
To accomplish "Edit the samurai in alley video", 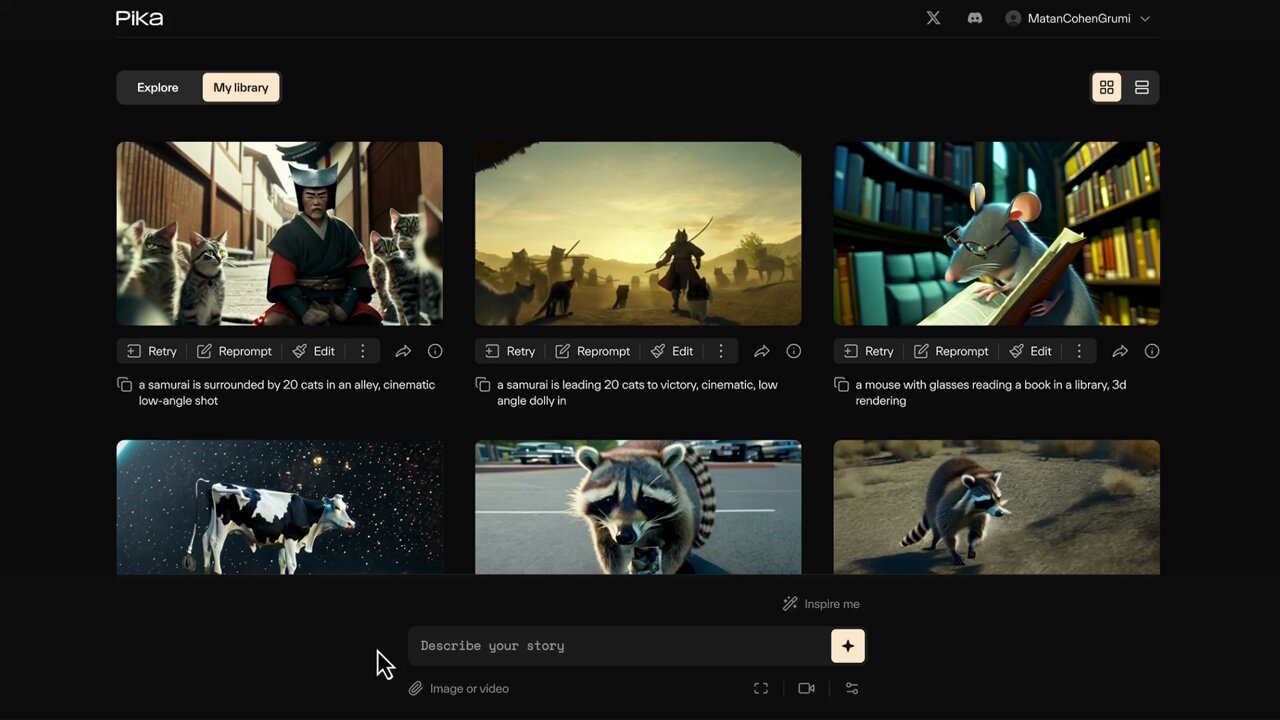I will 314,351.
